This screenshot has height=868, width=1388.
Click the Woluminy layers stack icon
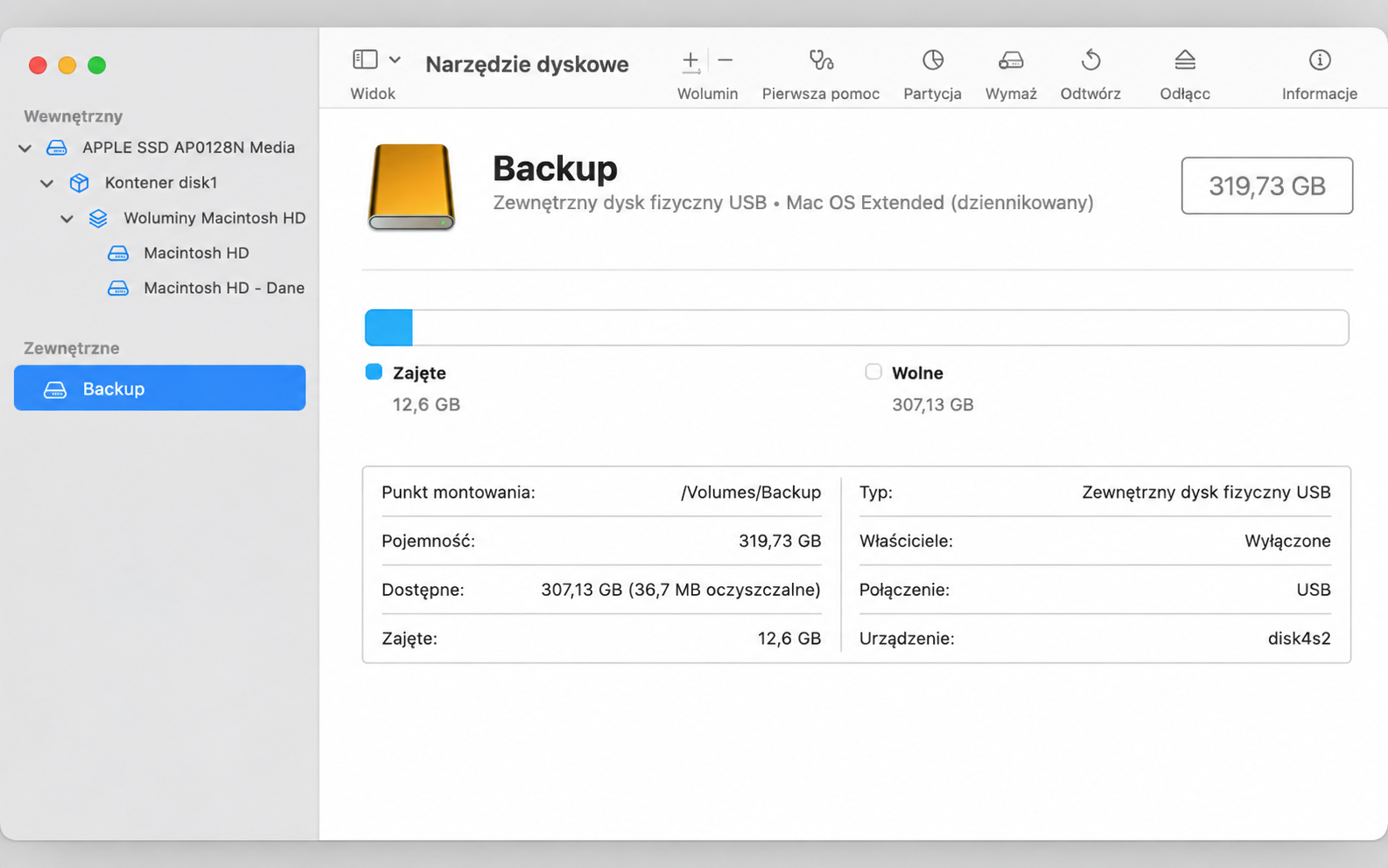click(x=98, y=218)
